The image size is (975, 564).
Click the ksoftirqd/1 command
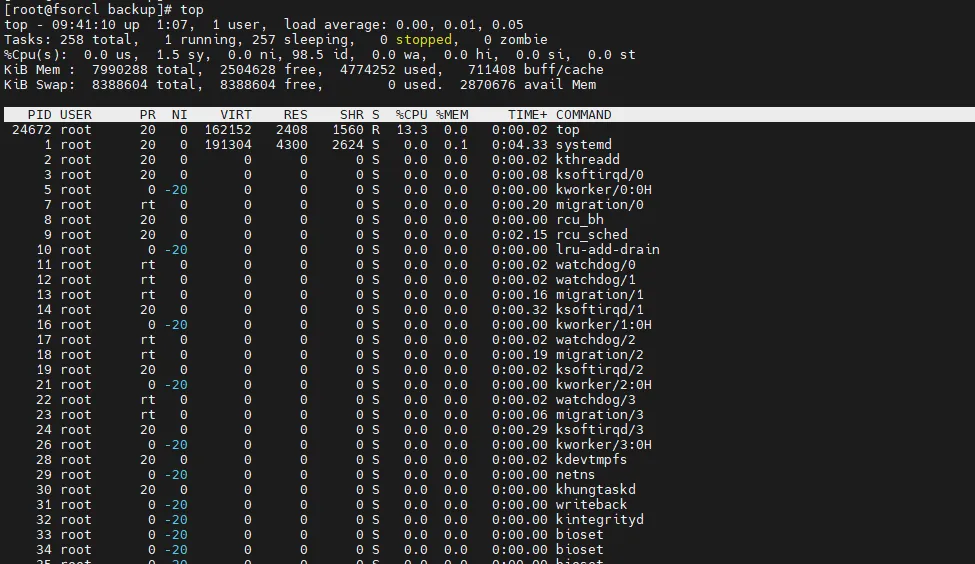599,310
